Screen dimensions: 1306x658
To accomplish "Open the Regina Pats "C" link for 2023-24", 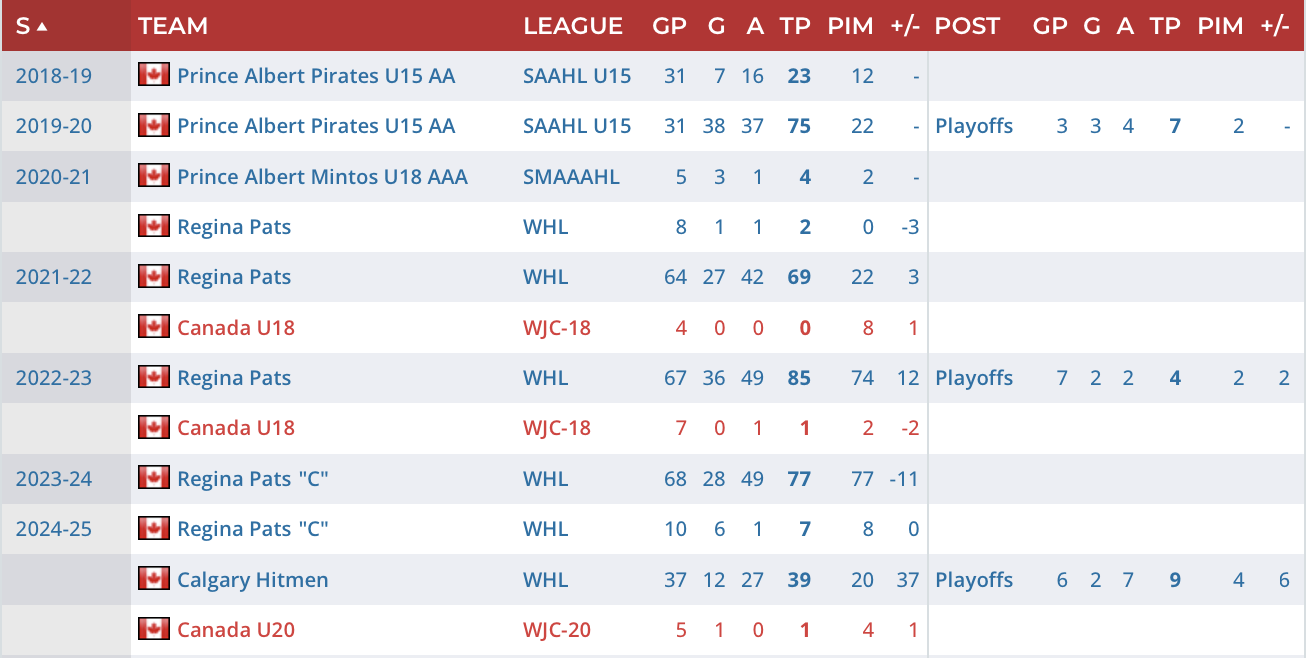I will [253, 479].
